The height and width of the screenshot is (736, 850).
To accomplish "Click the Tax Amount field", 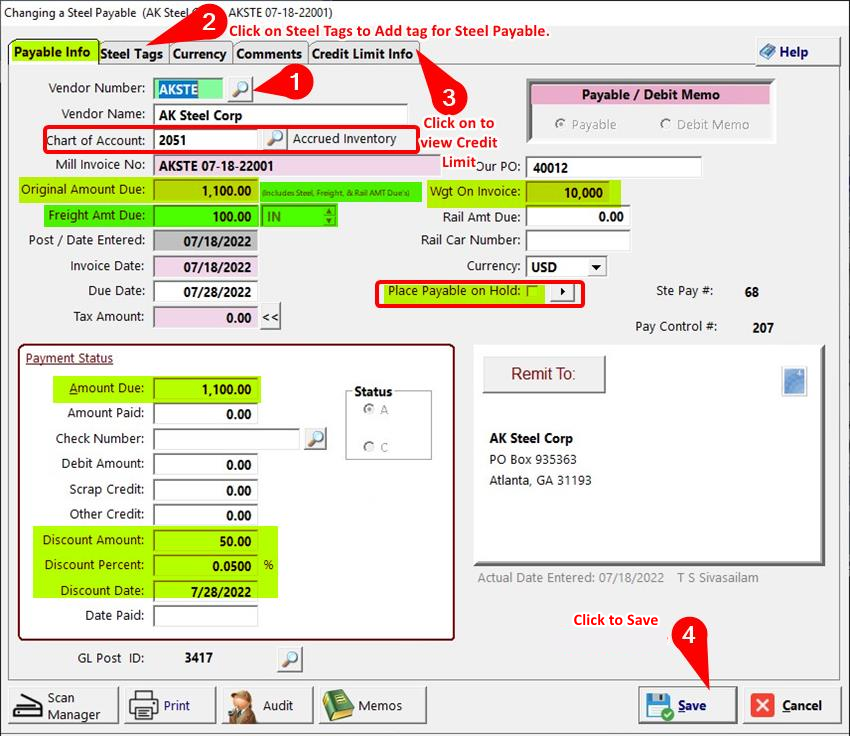I will click(x=205, y=318).
